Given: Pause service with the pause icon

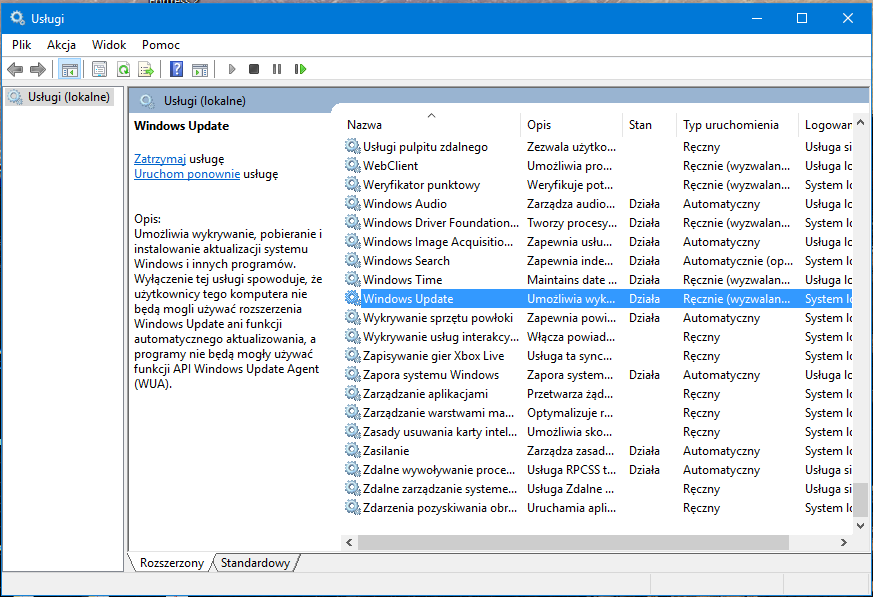Looking at the screenshot, I should coord(277,69).
